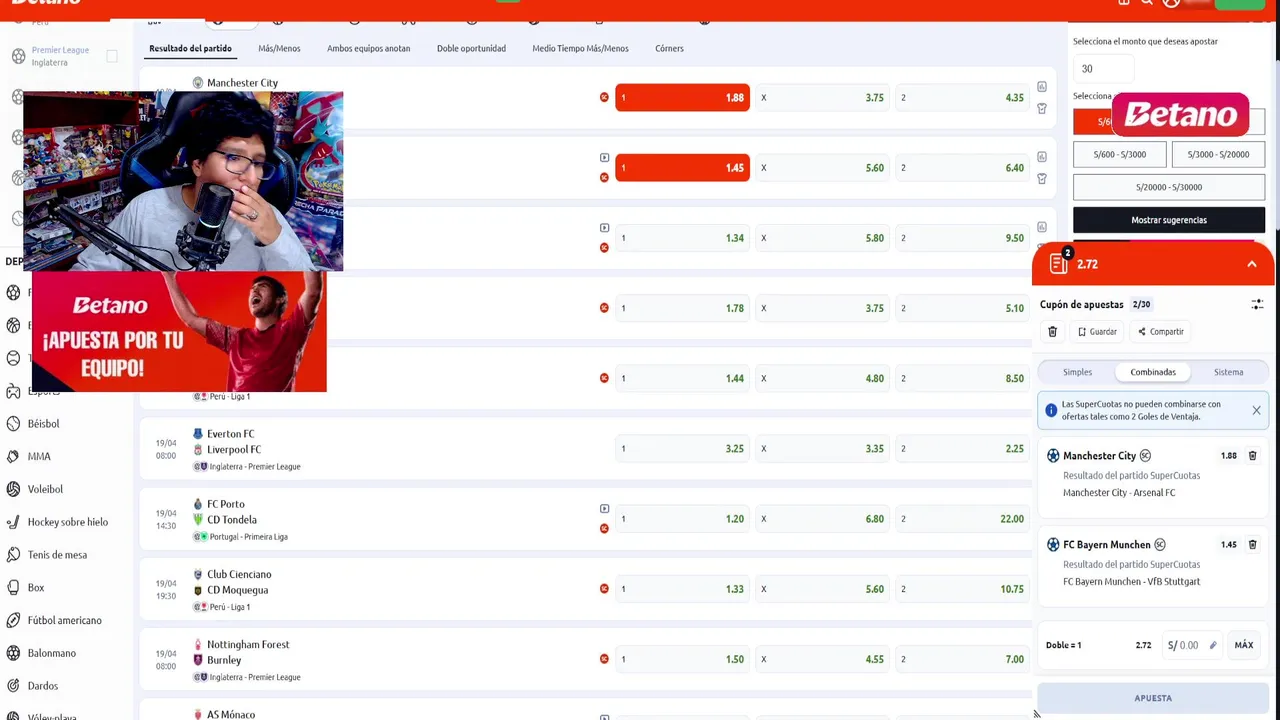Open the MMA sport icon in sidebar

(x=13, y=457)
